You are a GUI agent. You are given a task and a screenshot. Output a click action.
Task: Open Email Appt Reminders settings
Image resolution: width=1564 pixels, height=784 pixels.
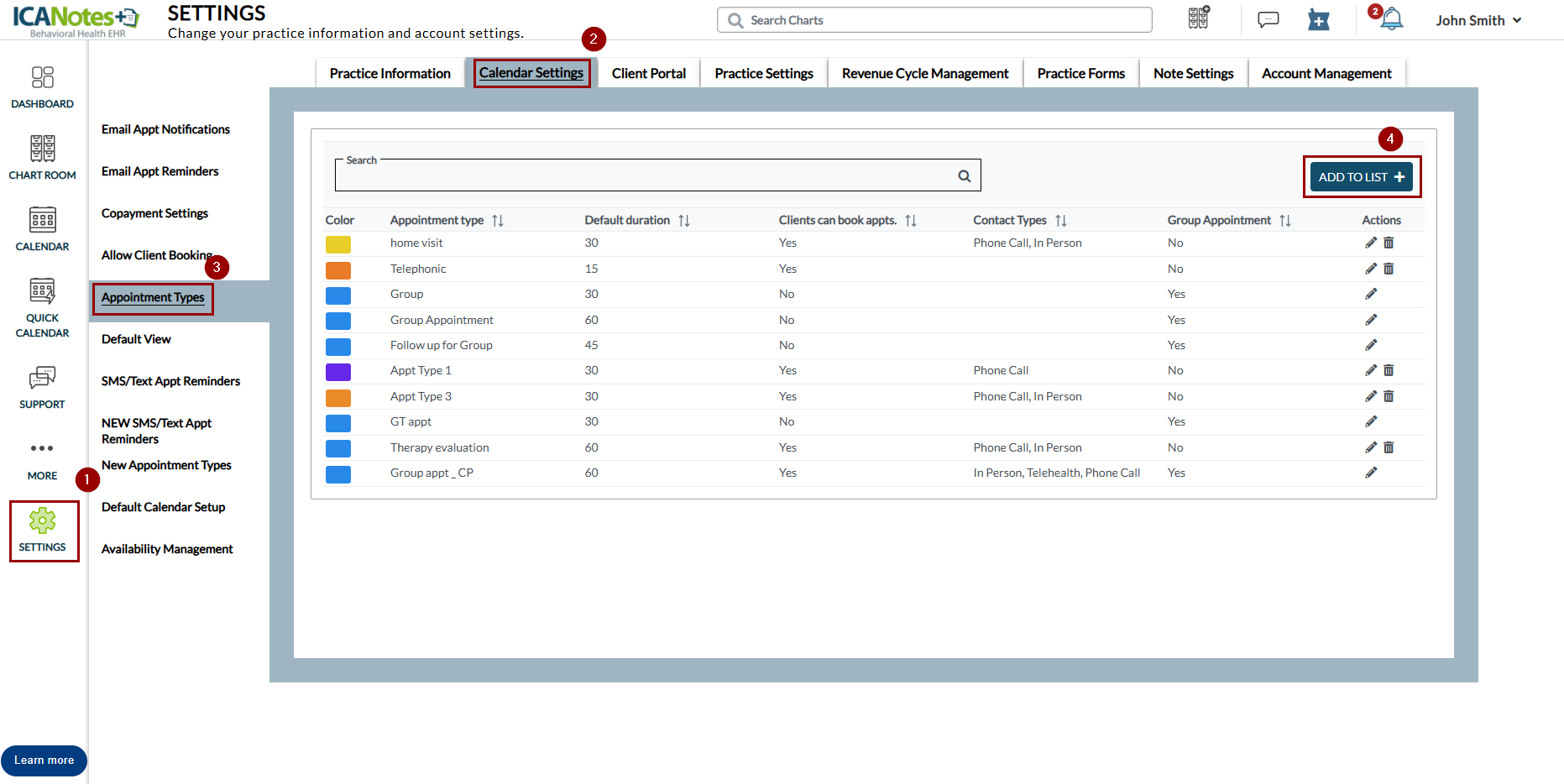click(160, 171)
